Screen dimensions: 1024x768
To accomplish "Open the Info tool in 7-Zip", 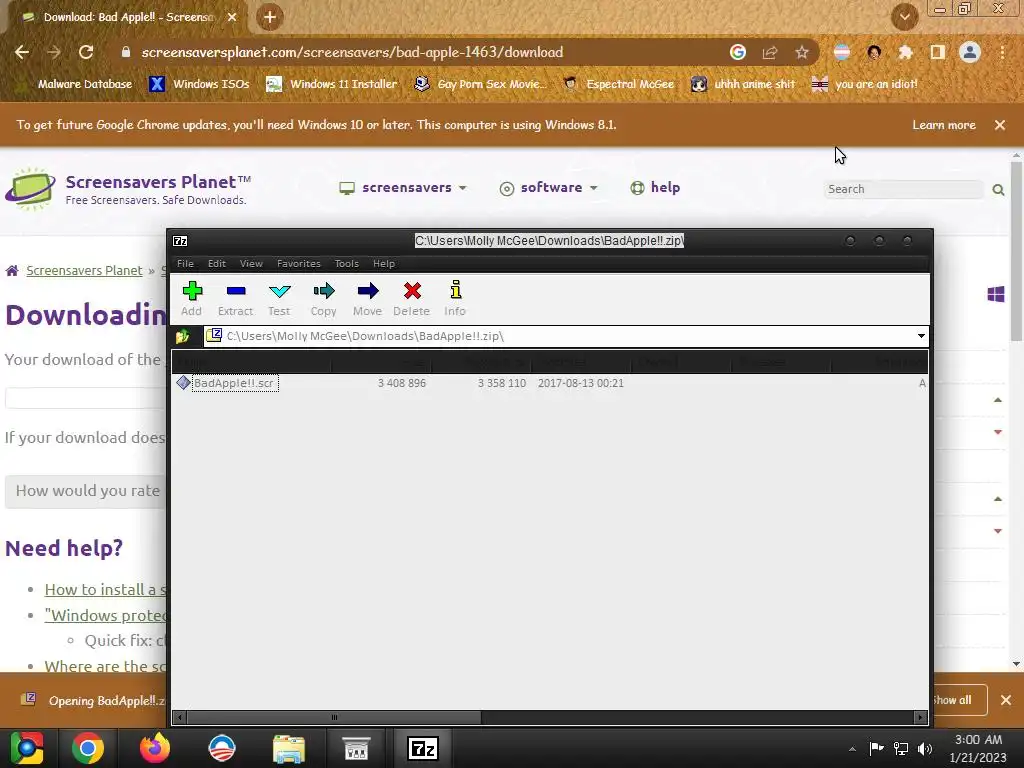I will coord(455,298).
